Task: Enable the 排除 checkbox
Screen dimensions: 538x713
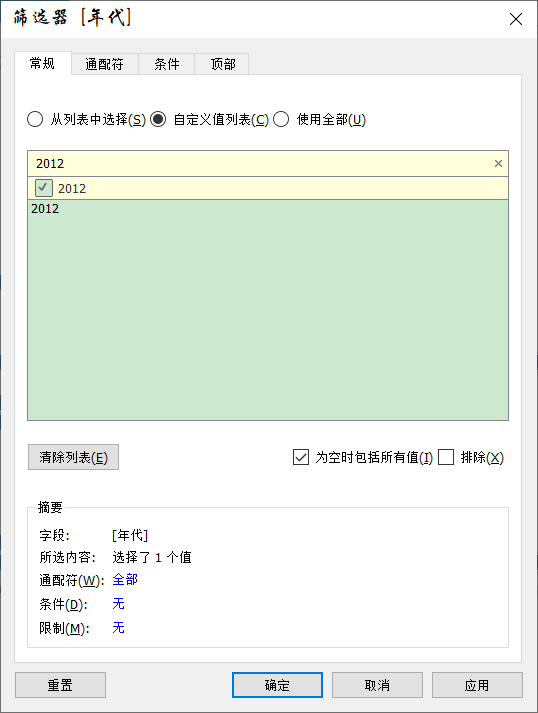Action: tap(446, 457)
